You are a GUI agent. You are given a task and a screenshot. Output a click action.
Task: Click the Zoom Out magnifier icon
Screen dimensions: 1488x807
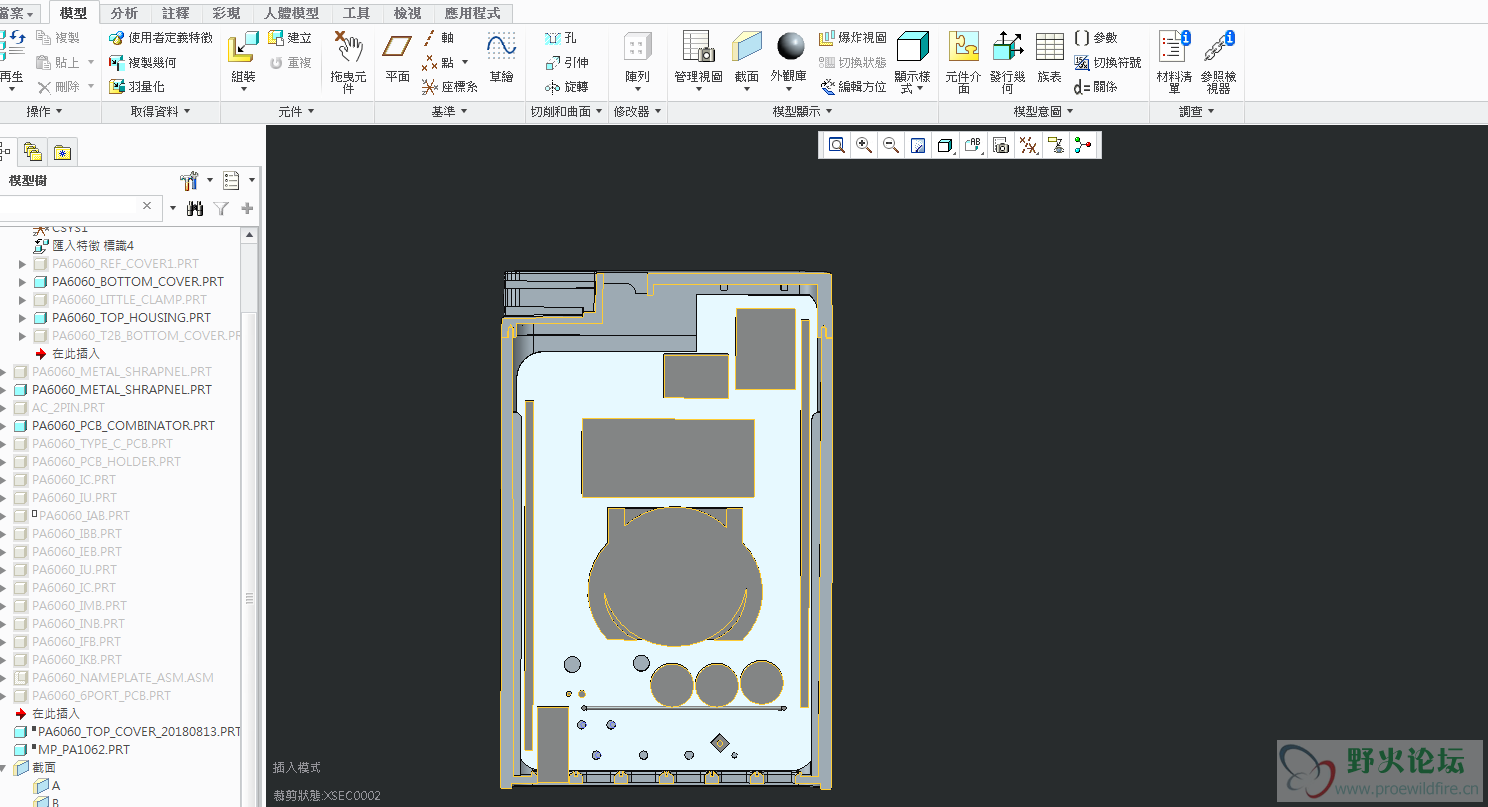[x=891, y=146]
